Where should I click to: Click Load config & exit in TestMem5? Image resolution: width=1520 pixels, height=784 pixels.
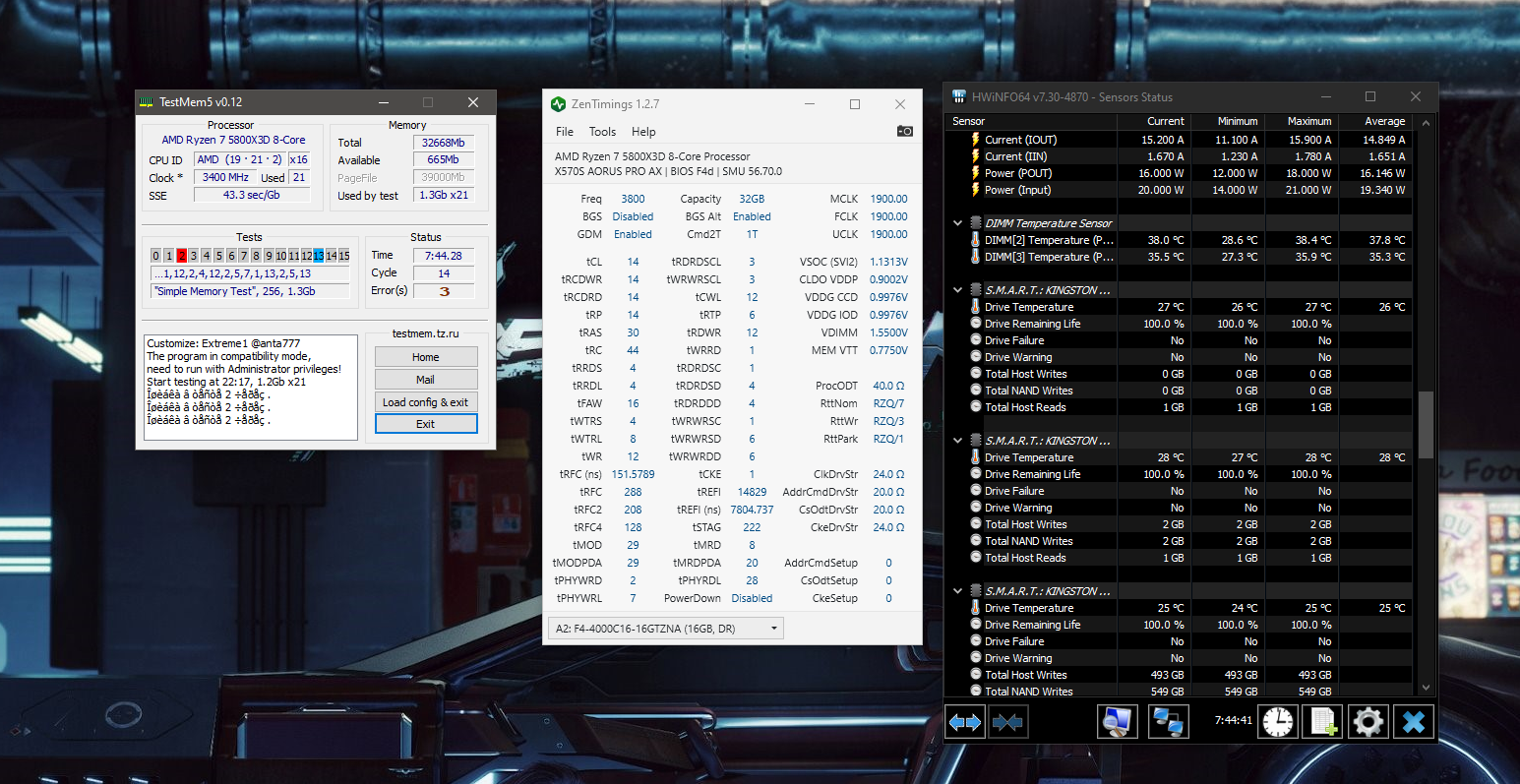(426, 402)
